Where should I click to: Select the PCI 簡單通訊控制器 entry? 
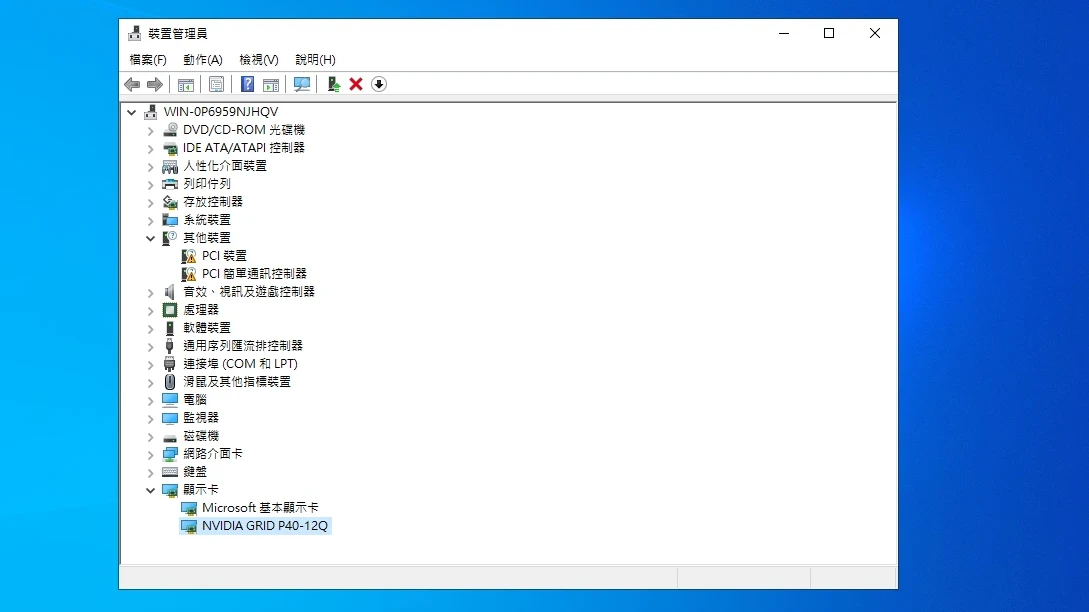click(x=254, y=274)
